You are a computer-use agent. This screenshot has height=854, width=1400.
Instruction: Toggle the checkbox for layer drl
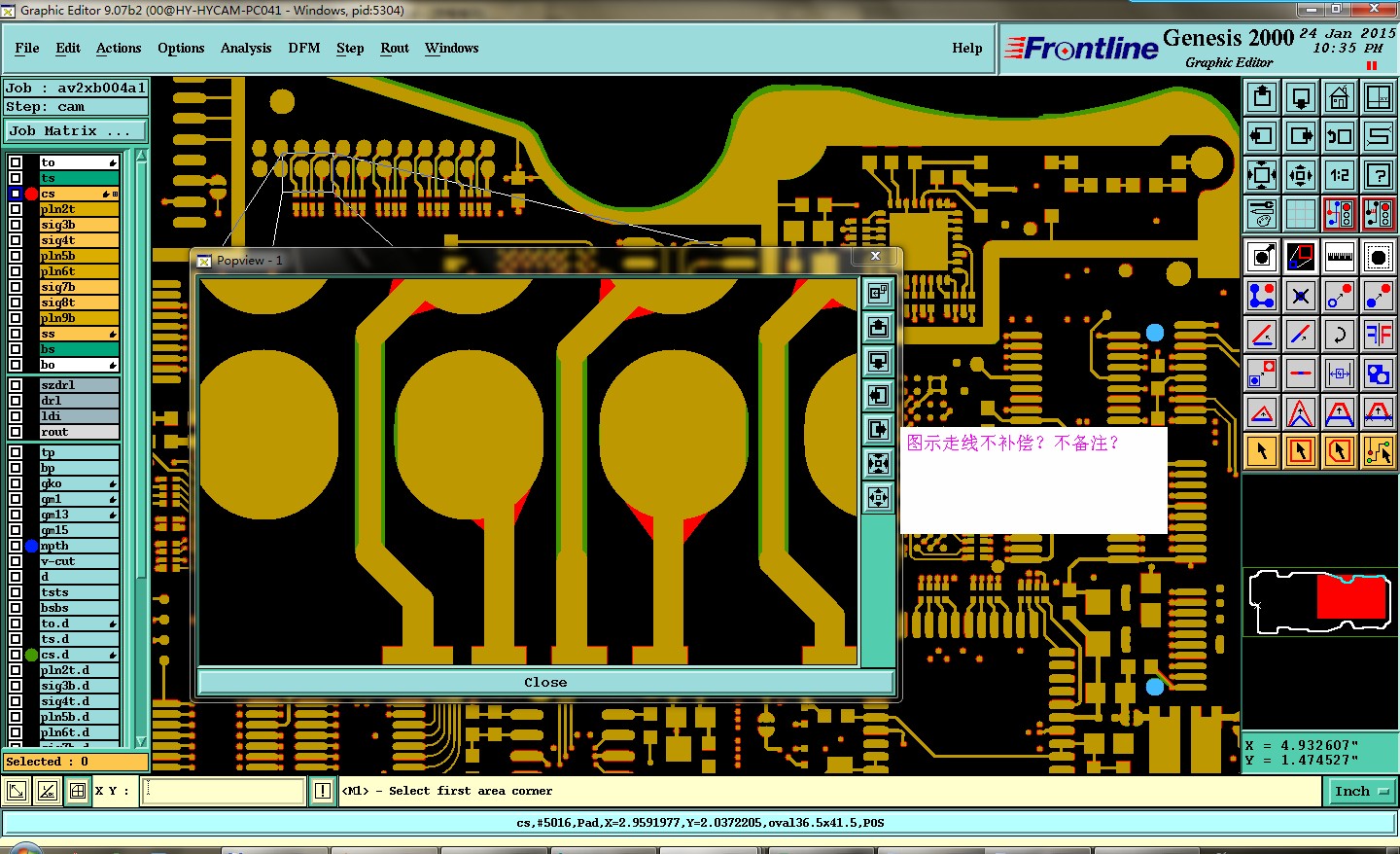point(16,401)
